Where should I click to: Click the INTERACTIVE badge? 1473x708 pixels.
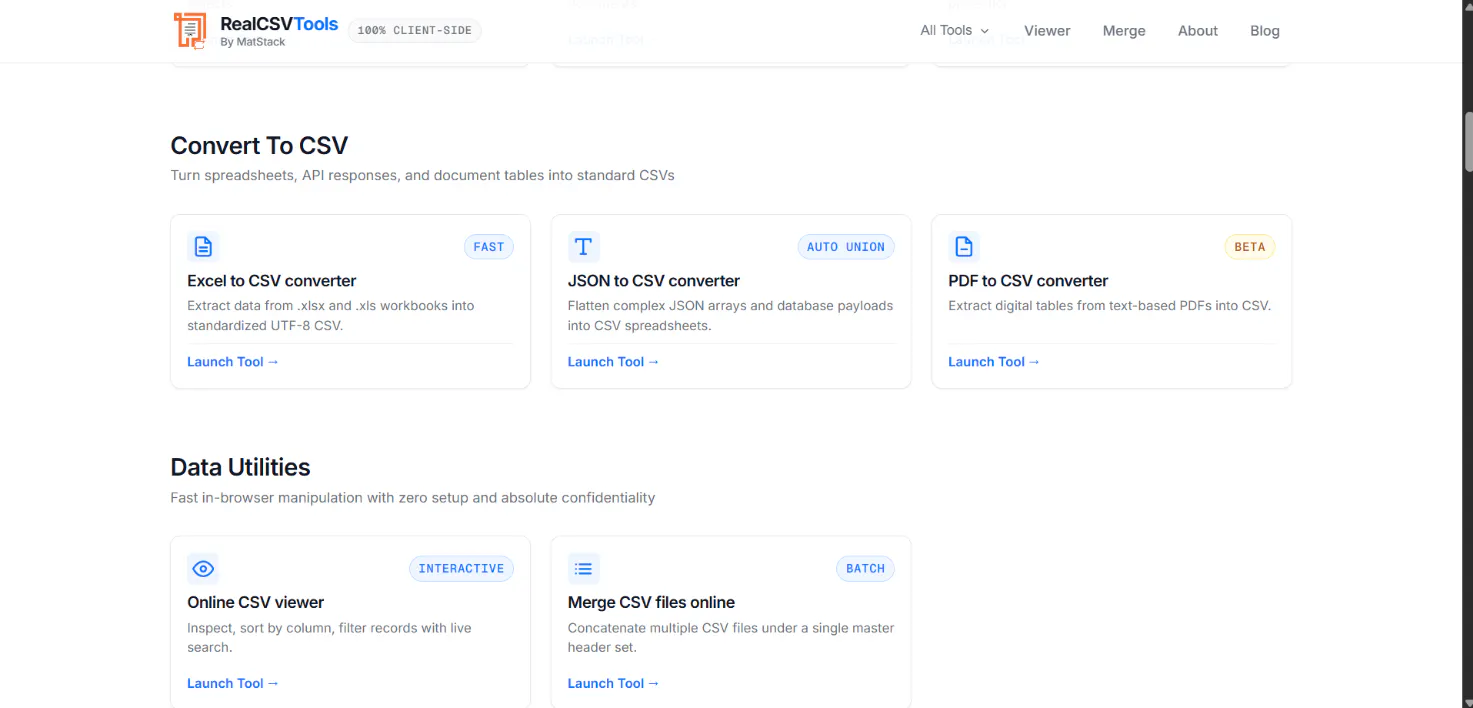(x=461, y=569)
